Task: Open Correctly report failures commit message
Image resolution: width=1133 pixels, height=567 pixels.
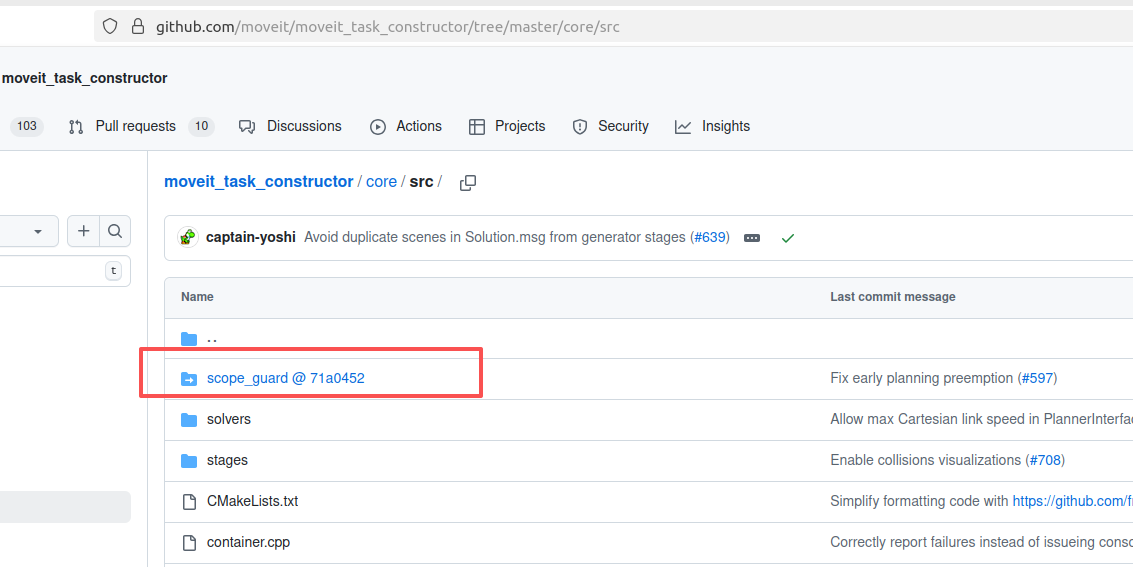Action: [x=981, y=542]
